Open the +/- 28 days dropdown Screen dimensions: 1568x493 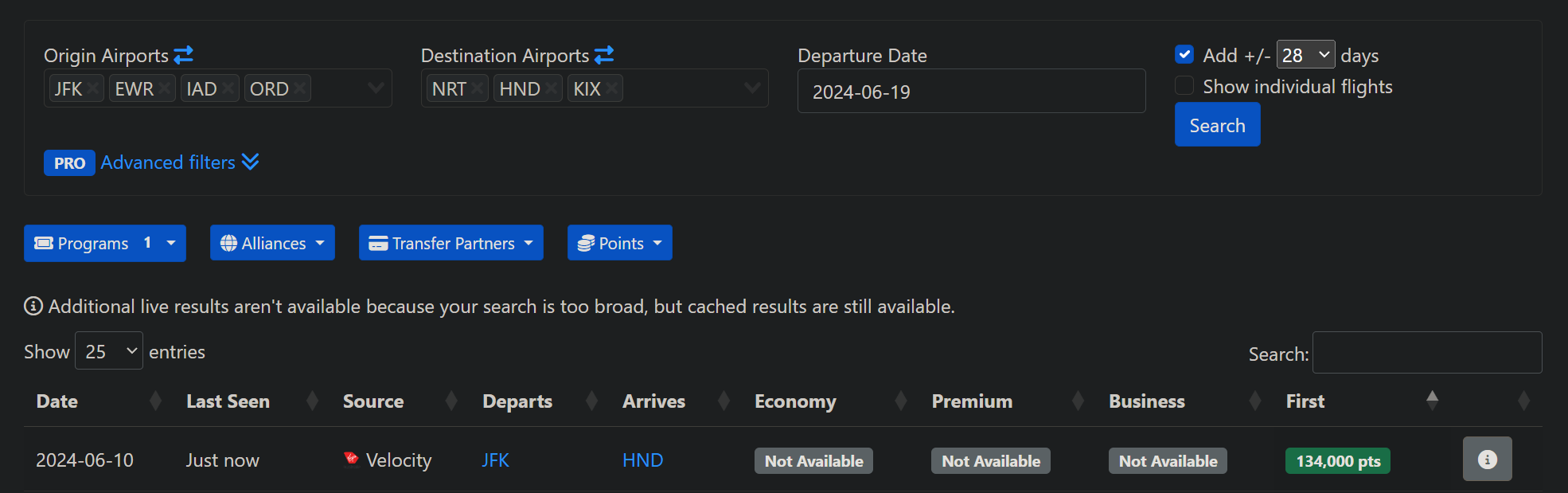(x=1305, y=55)
